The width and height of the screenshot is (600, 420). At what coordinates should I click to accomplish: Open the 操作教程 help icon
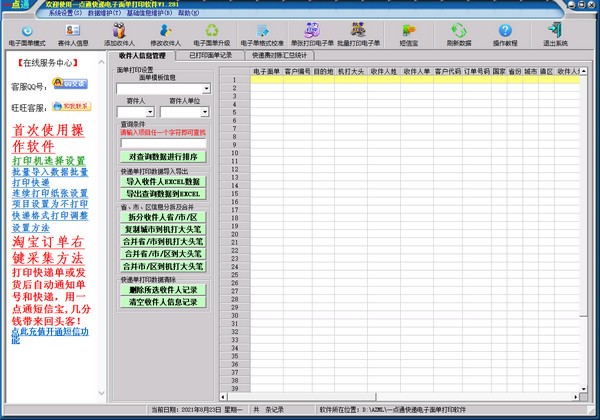[x=505, y=32]
